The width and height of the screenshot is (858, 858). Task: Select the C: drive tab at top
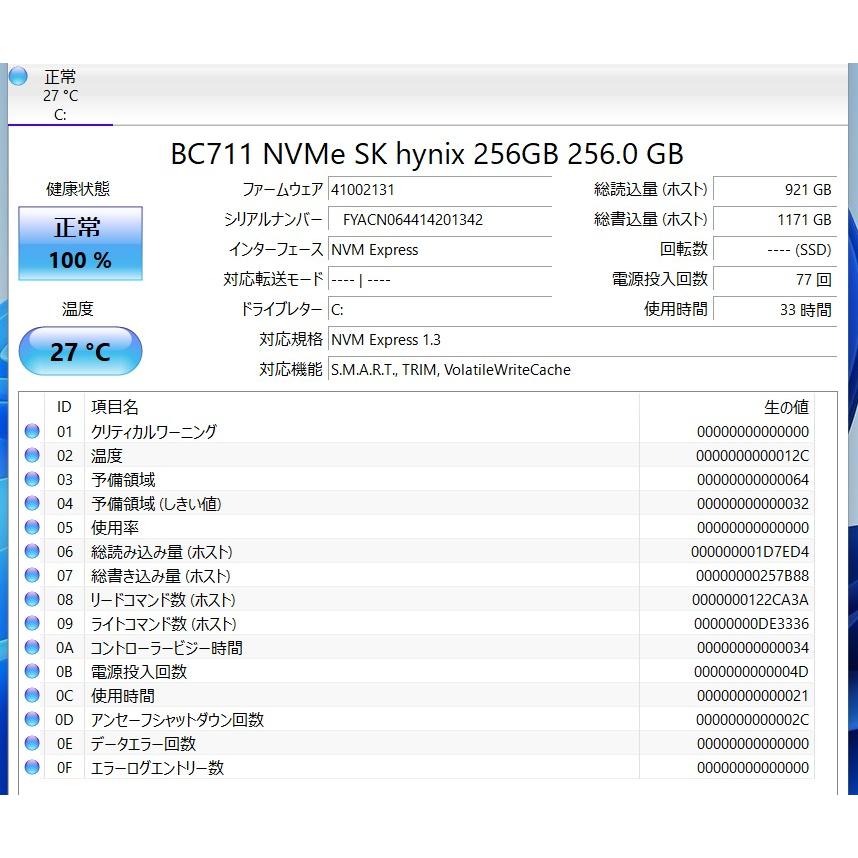(x=60, y=96)
